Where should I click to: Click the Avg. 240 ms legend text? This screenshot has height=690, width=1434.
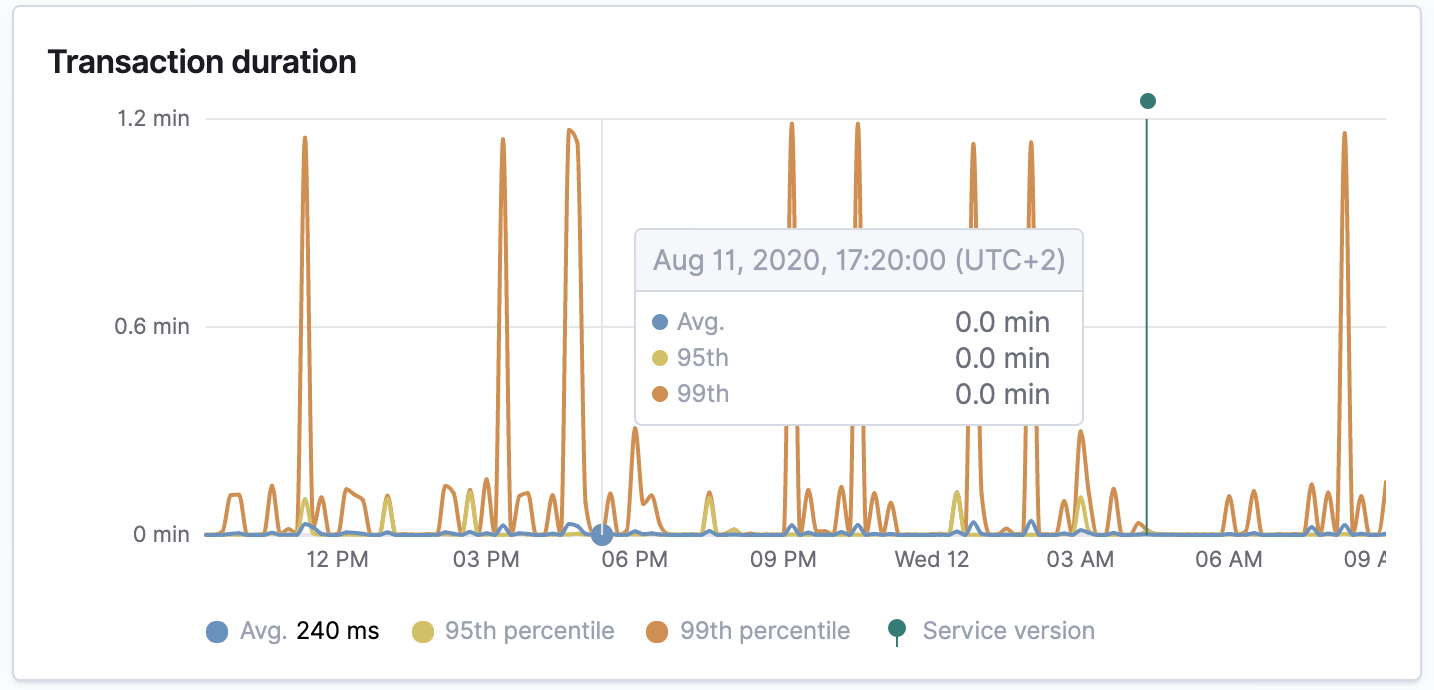coord(310,630)
